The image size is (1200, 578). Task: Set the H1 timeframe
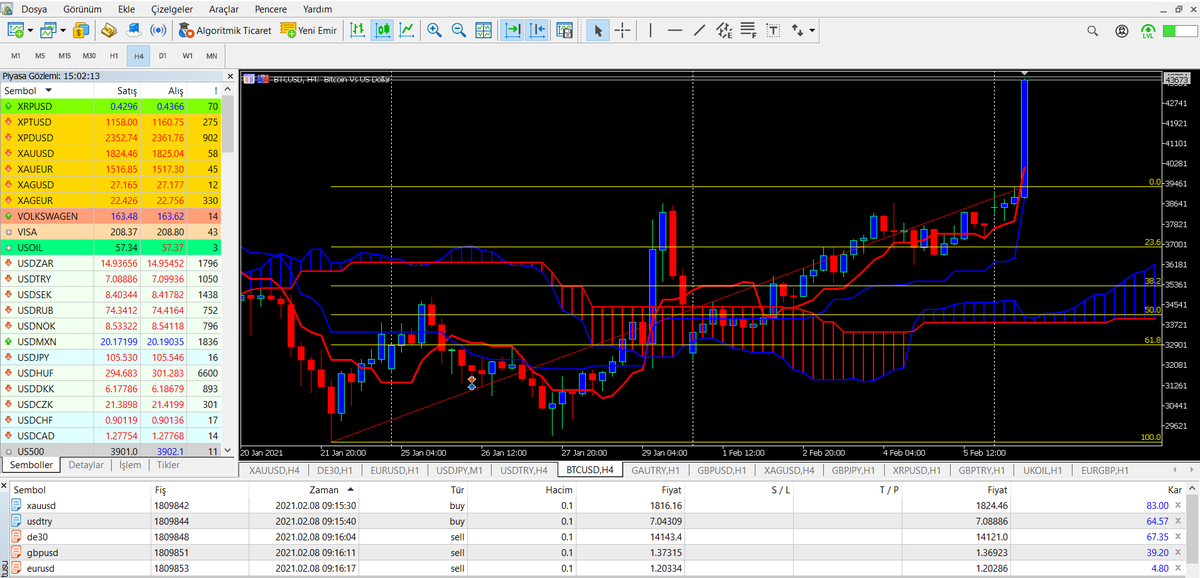click(x=114, y=56)
